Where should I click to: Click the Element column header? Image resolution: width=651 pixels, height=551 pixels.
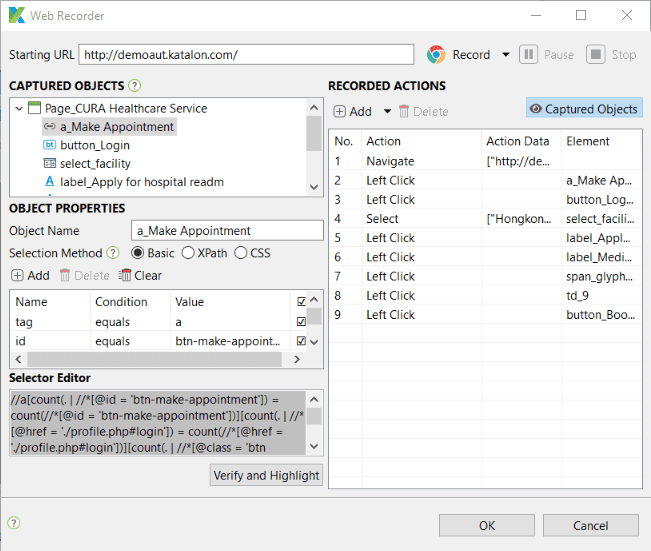(601, 141)
